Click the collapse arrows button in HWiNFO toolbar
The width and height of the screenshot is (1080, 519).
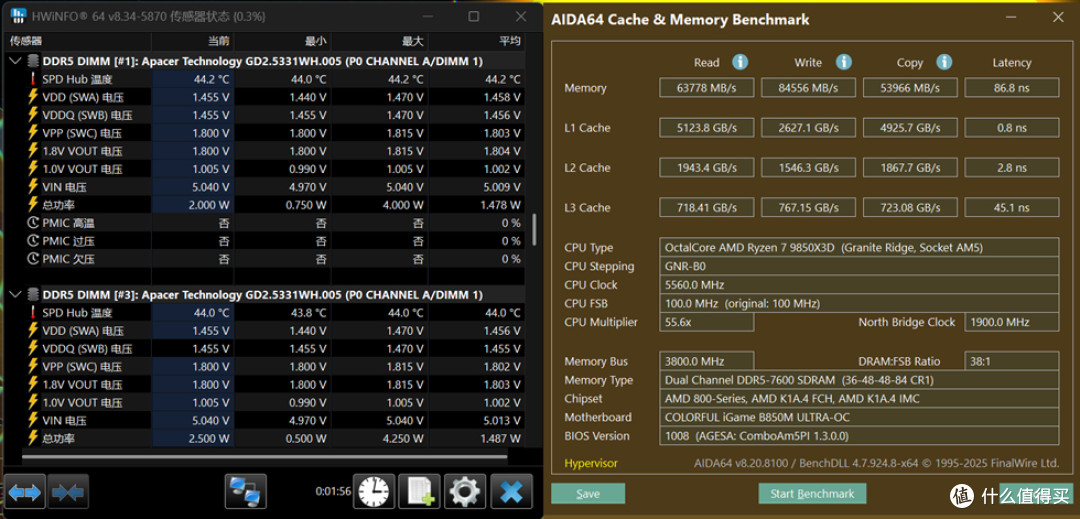pos(68,491)
